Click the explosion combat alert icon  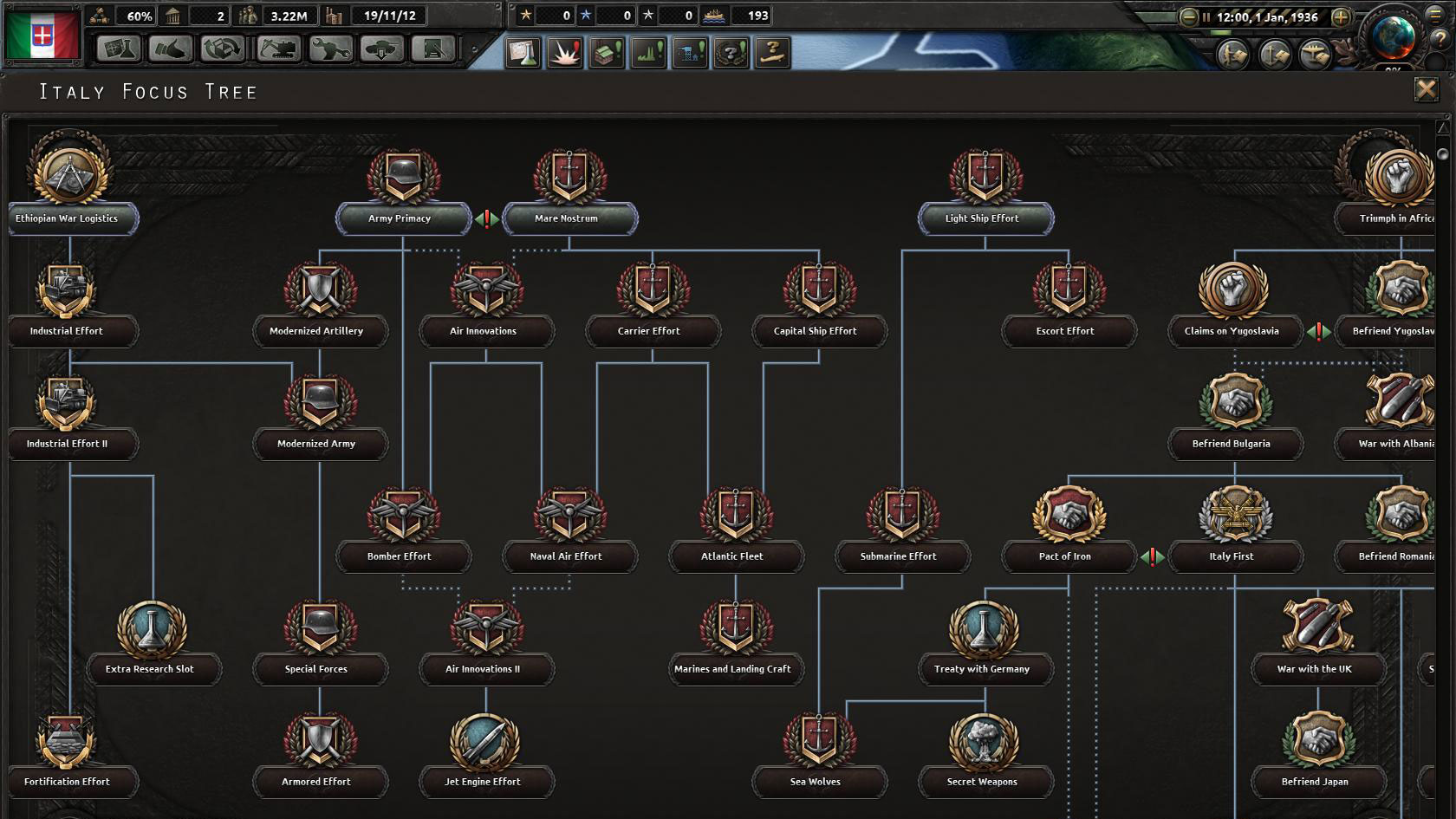pos(564,53)
